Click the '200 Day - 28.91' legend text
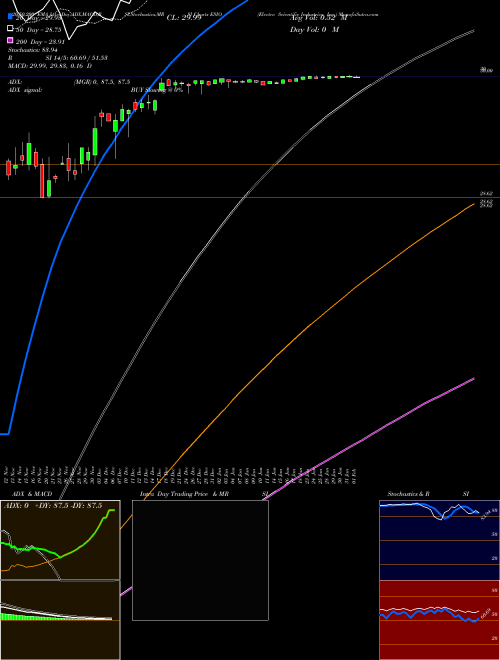The image size is (500, 660). point(40,42)
